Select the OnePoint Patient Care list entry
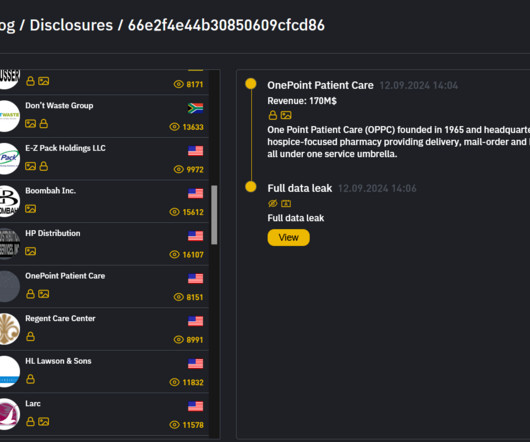Image resolution: width=530 pixels, height=442 pixels. click(104, 287)
